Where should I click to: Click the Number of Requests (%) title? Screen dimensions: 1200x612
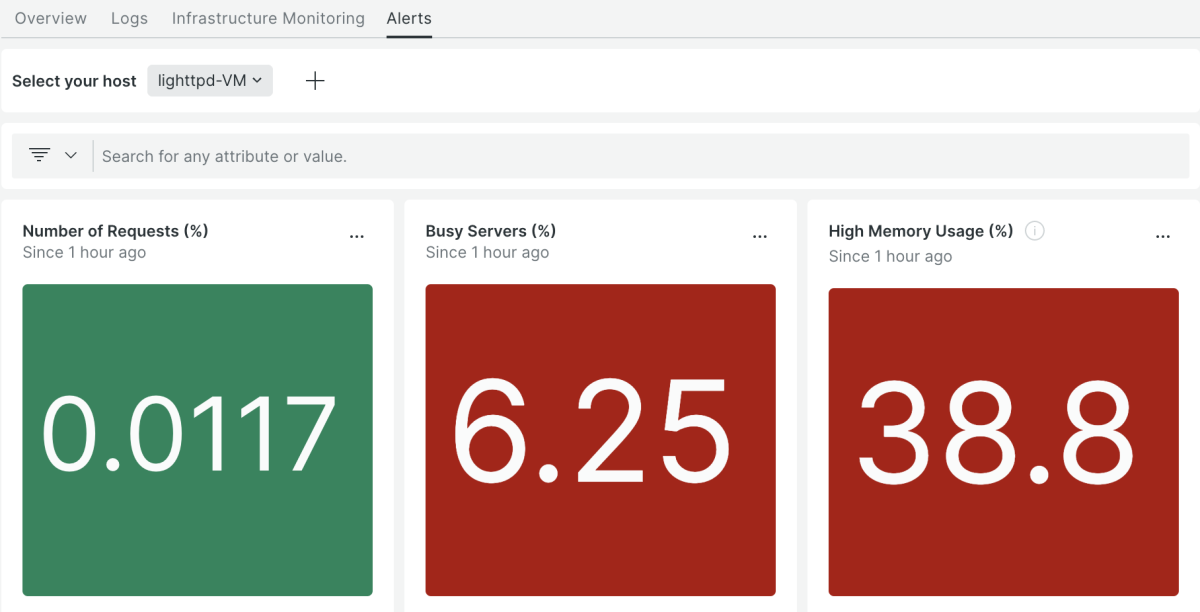pyautogui.click(x=115, y=231)
